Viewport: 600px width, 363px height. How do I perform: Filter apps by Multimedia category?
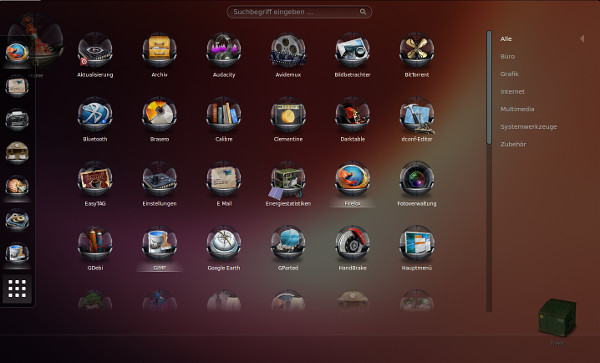(517, 109)
